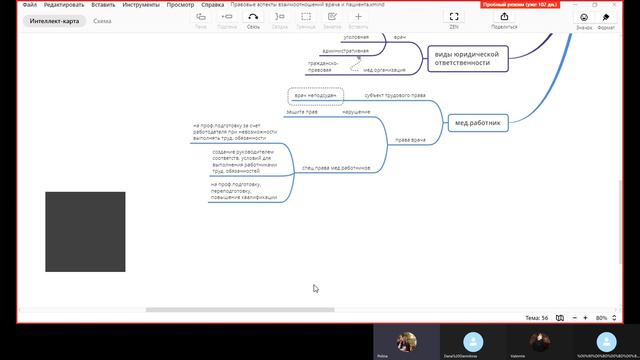Choose the Граница boundary tool
The height and width of the screenshot is (360, 640).
pyautogui.click(x=306, y=17)
